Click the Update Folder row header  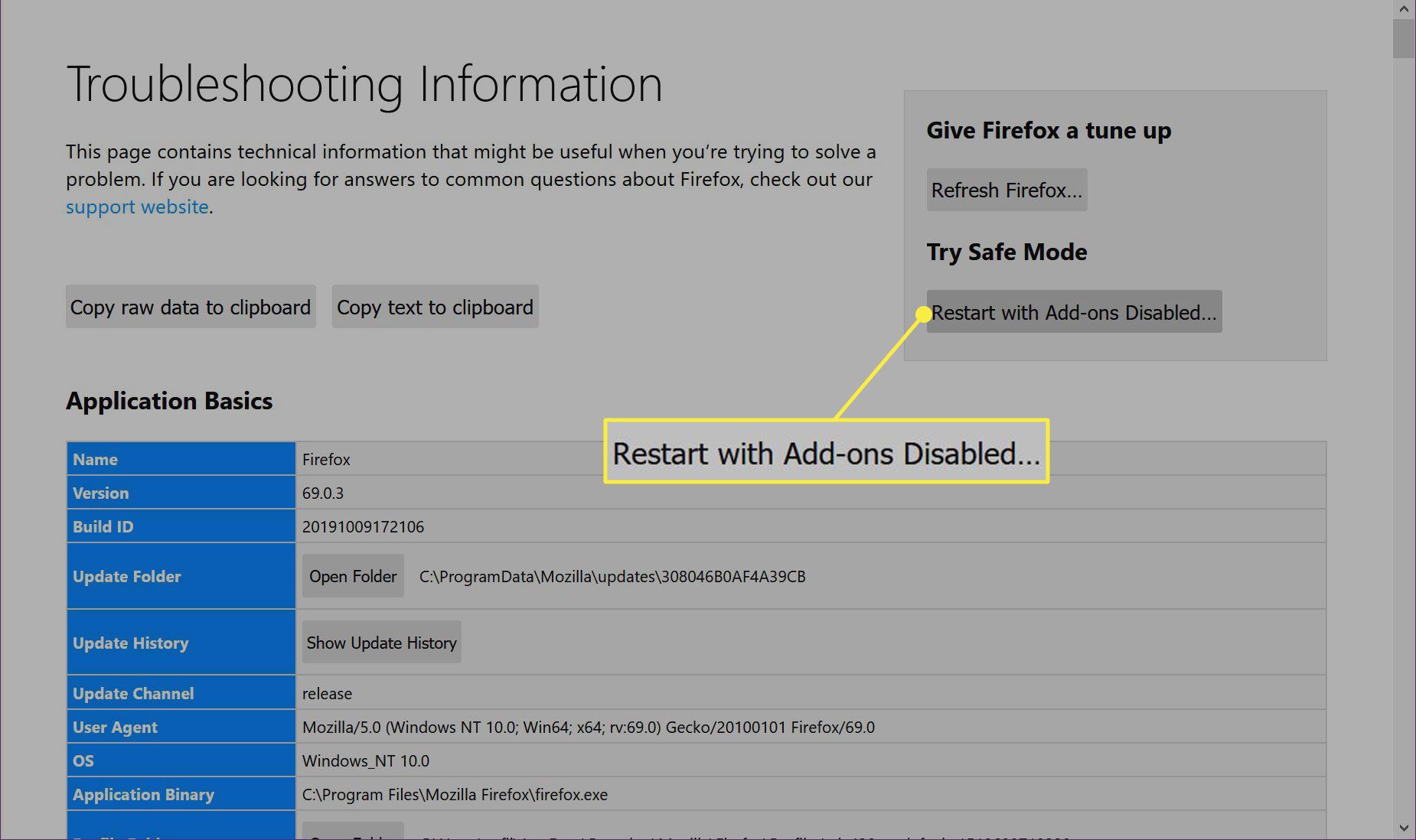click(x=181, y=576)
